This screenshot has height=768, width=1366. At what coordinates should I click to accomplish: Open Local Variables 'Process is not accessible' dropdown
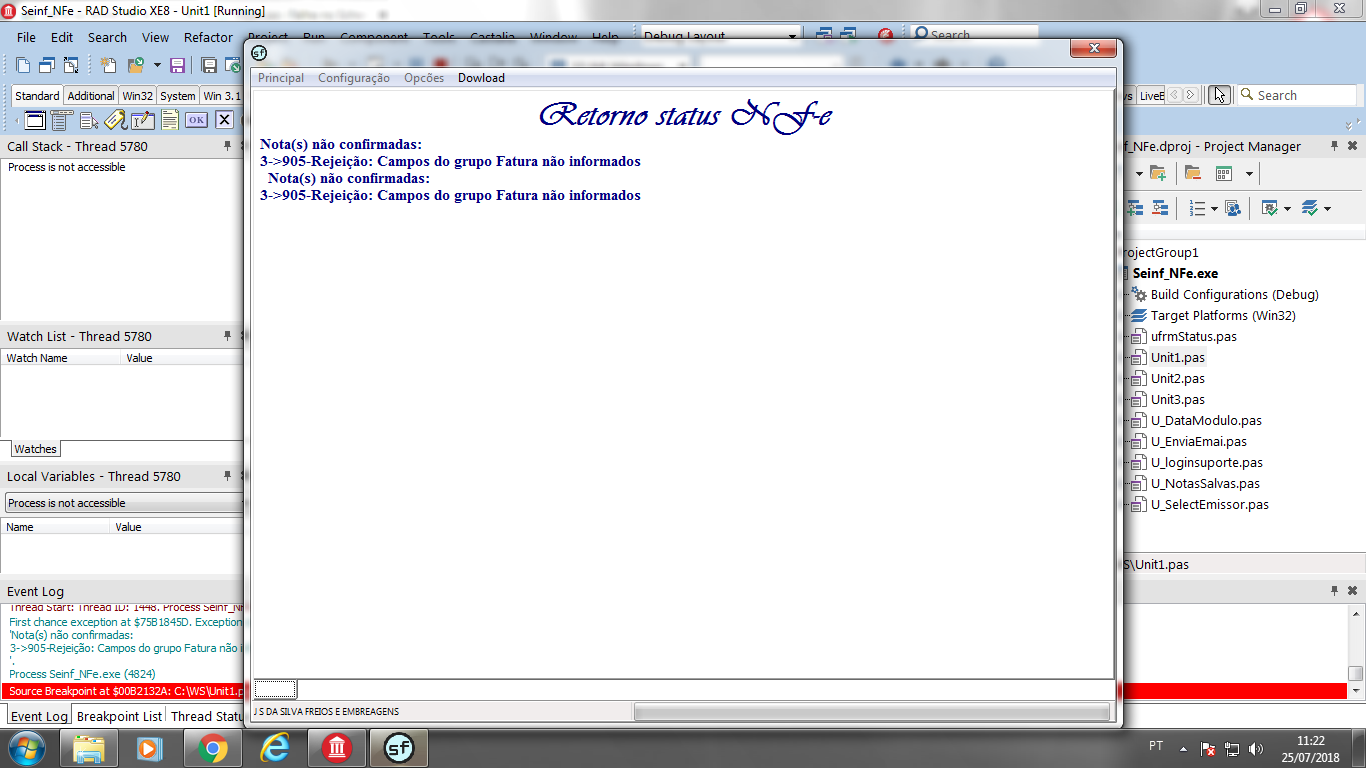(124, 503)
